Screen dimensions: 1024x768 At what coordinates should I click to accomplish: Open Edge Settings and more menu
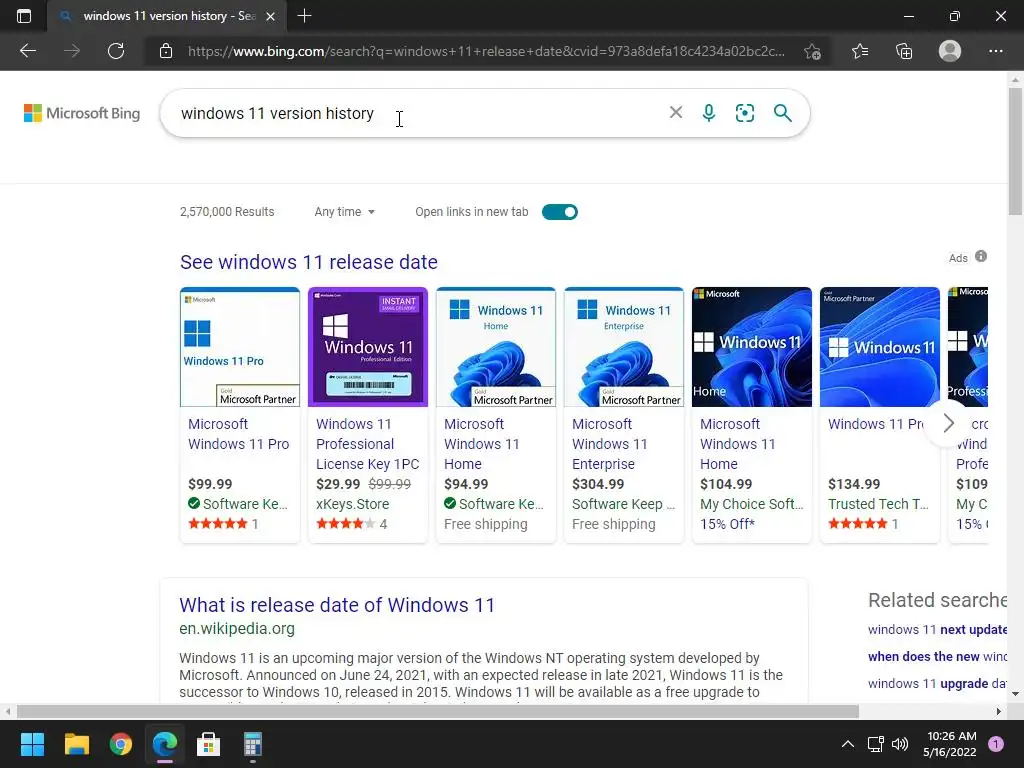(x=995, y=51)
